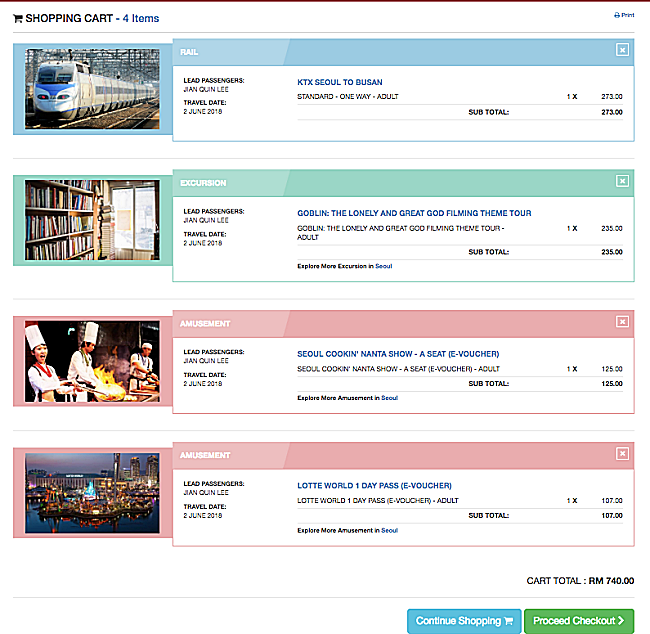Click the Lotte World night view thumbnail
Screen dimensions: 650x634
point(92,493)
